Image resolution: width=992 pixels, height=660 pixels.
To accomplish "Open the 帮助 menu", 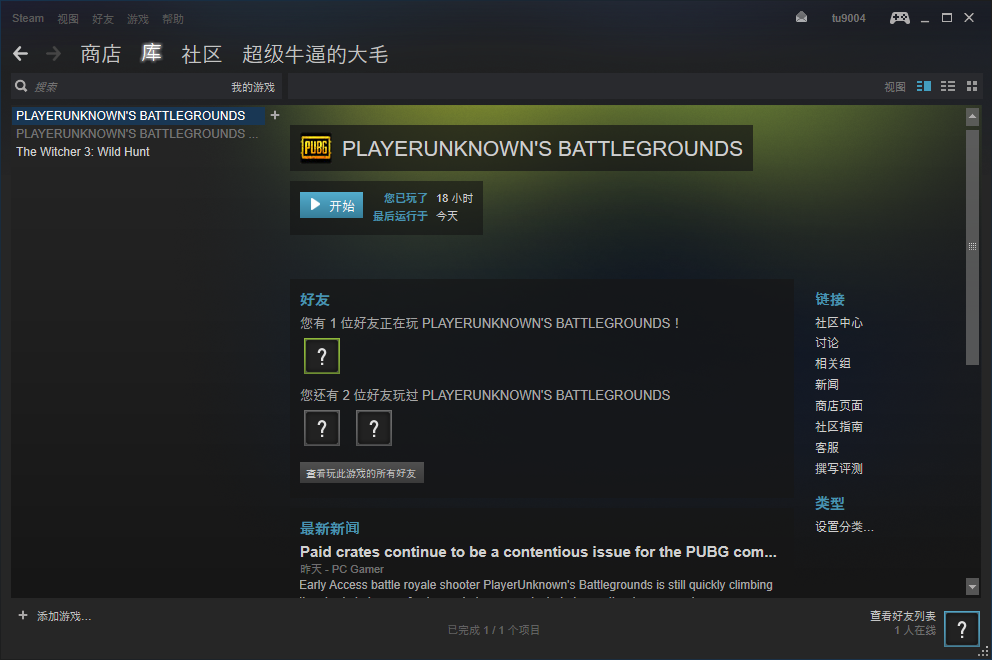I will (x=173, y=19).
